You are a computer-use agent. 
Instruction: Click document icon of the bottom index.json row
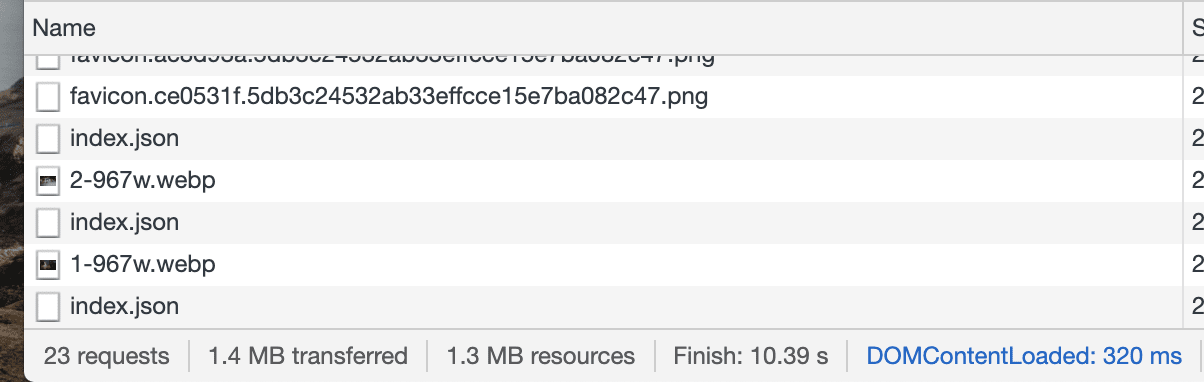[47, 307]
